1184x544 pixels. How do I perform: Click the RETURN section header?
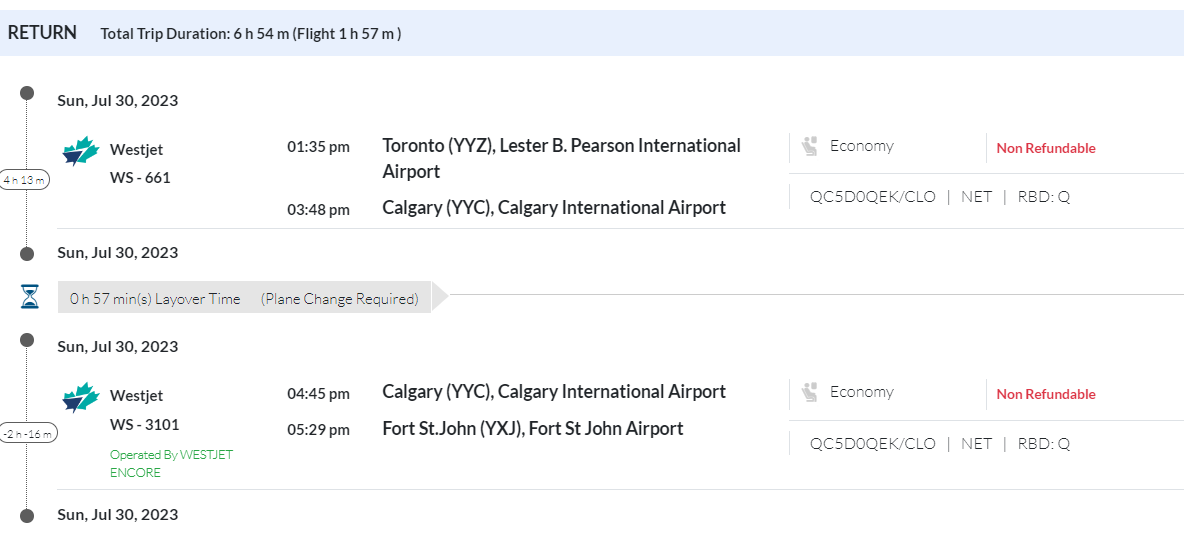point(42,32)
